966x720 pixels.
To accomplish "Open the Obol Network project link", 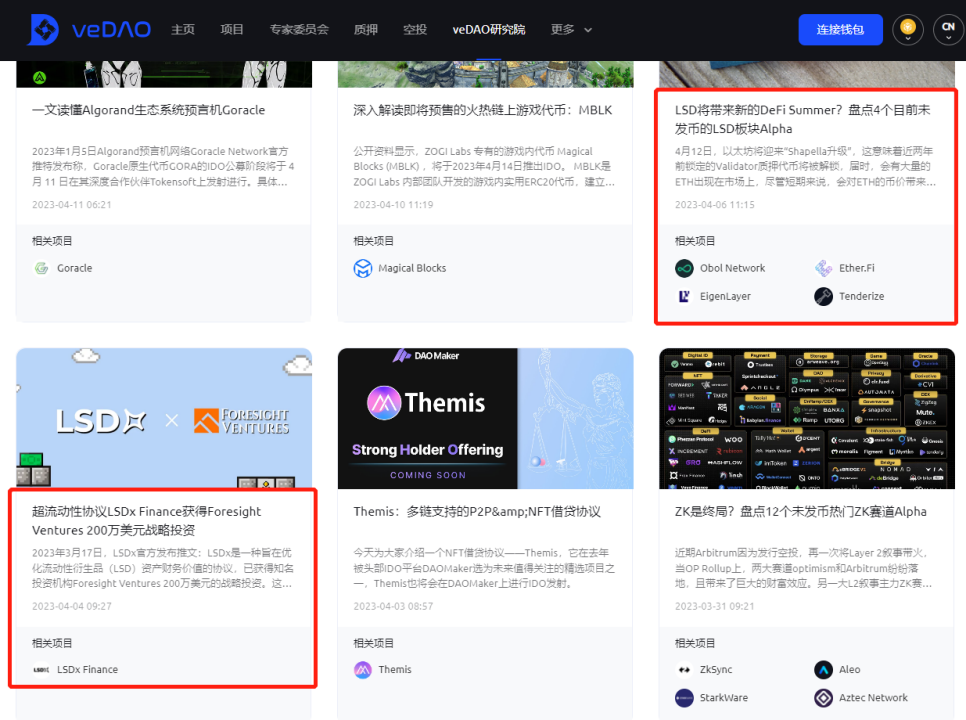I will click(x=733, y=268).
